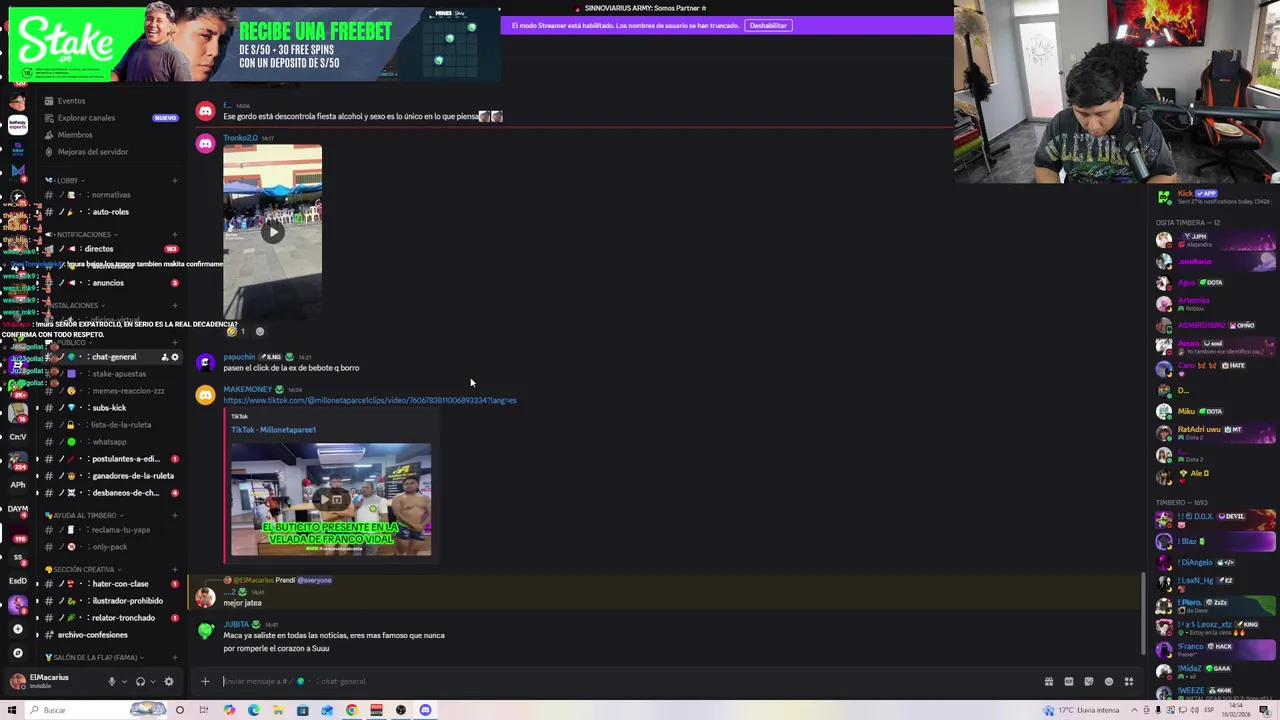Screen dimensions: 1280x720
Task: Click the Deshabilitar streamer mode button
Action: (x=768, y=25)
